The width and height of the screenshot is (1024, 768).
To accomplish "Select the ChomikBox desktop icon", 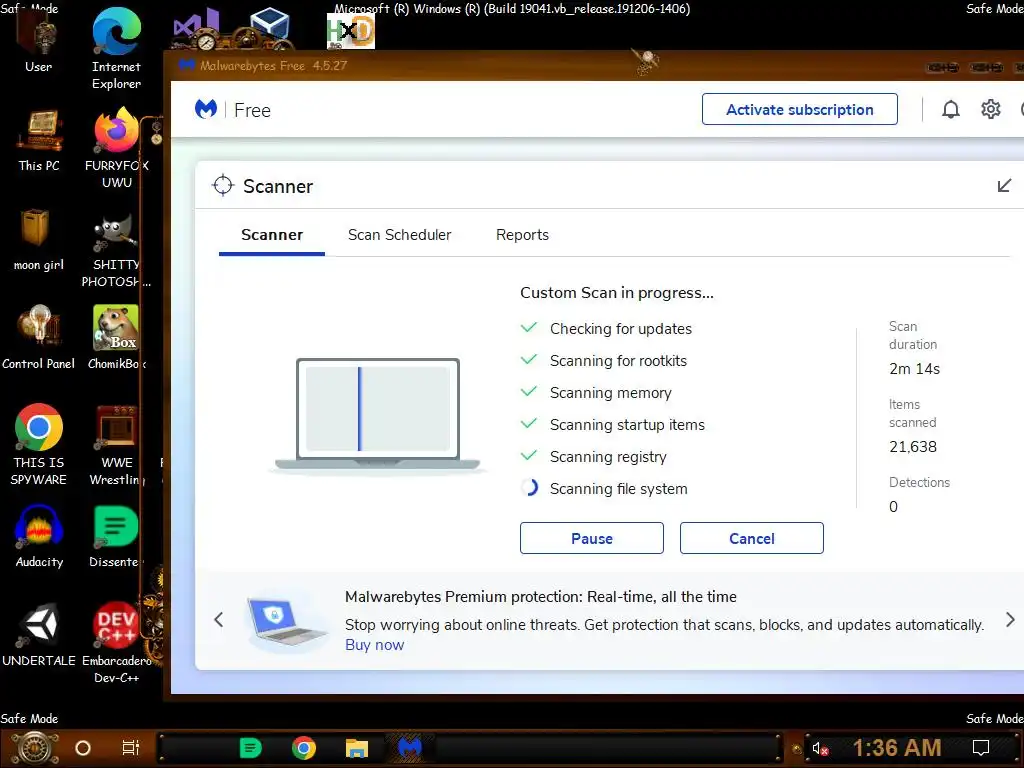I will [116, 338].
